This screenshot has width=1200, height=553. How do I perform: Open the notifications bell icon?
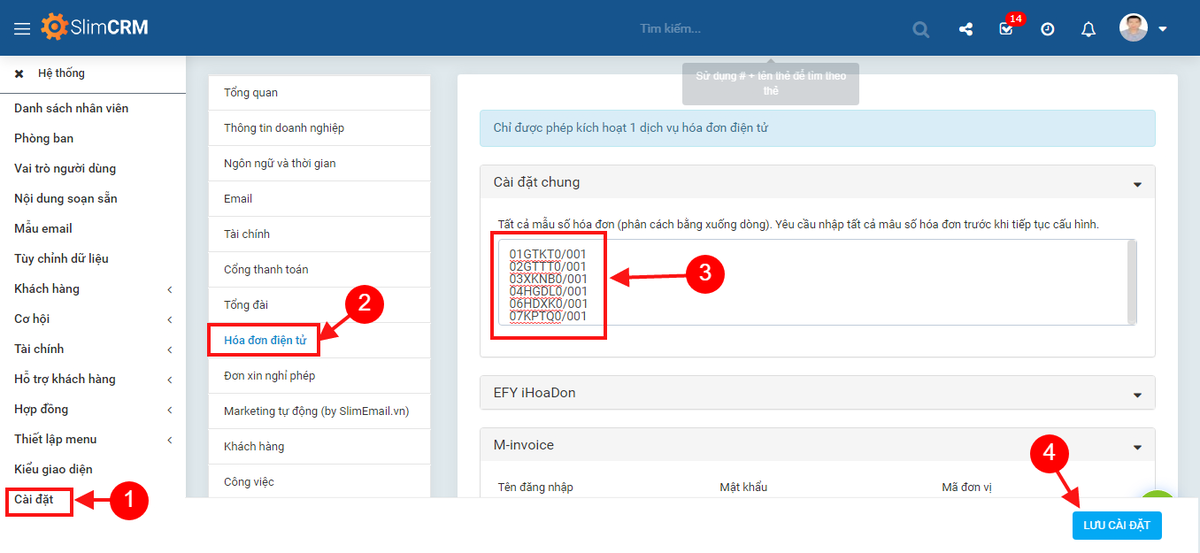(1089, 29)
